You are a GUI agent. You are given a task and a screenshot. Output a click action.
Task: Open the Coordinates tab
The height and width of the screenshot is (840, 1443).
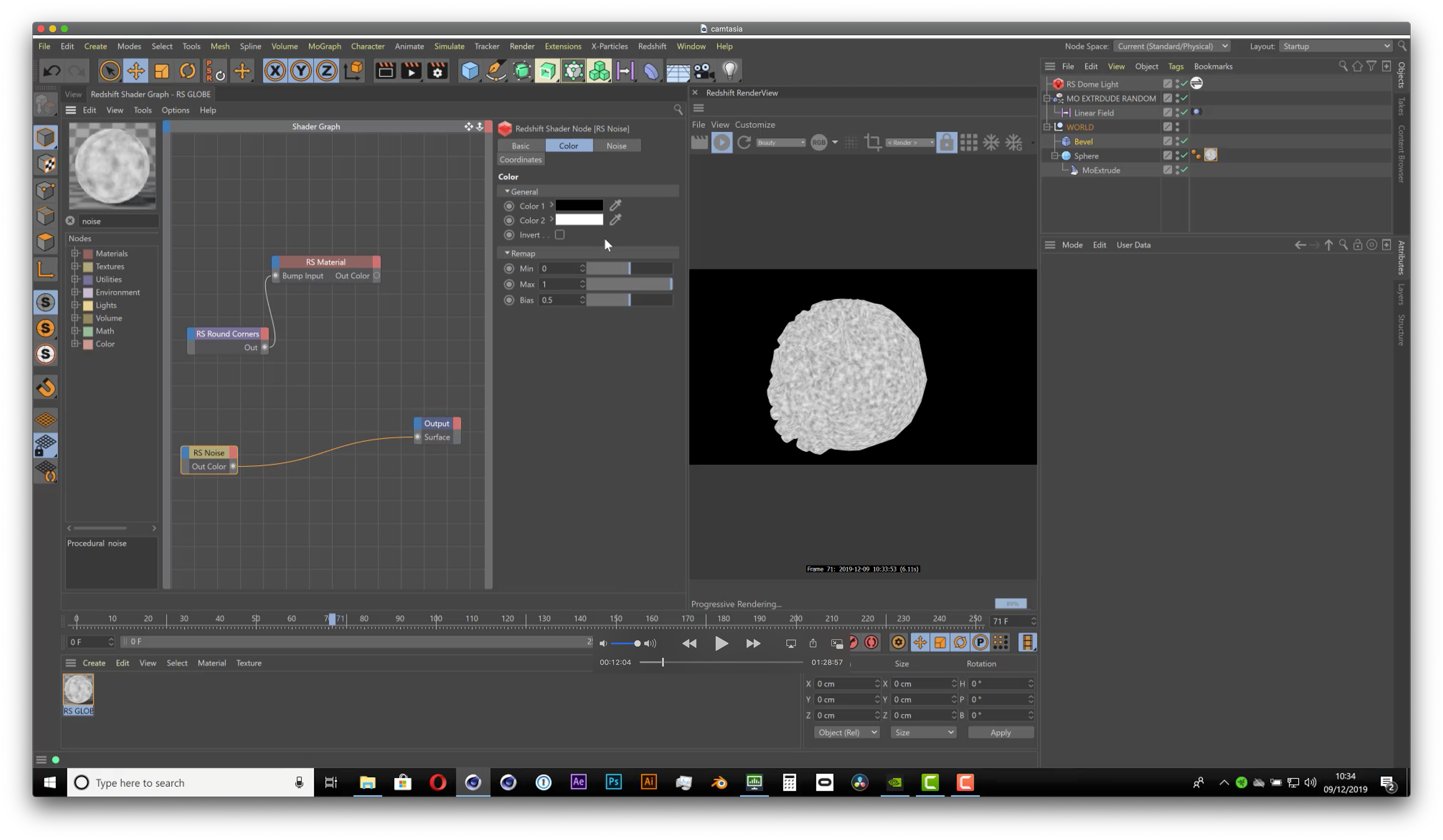pos(520,160)
